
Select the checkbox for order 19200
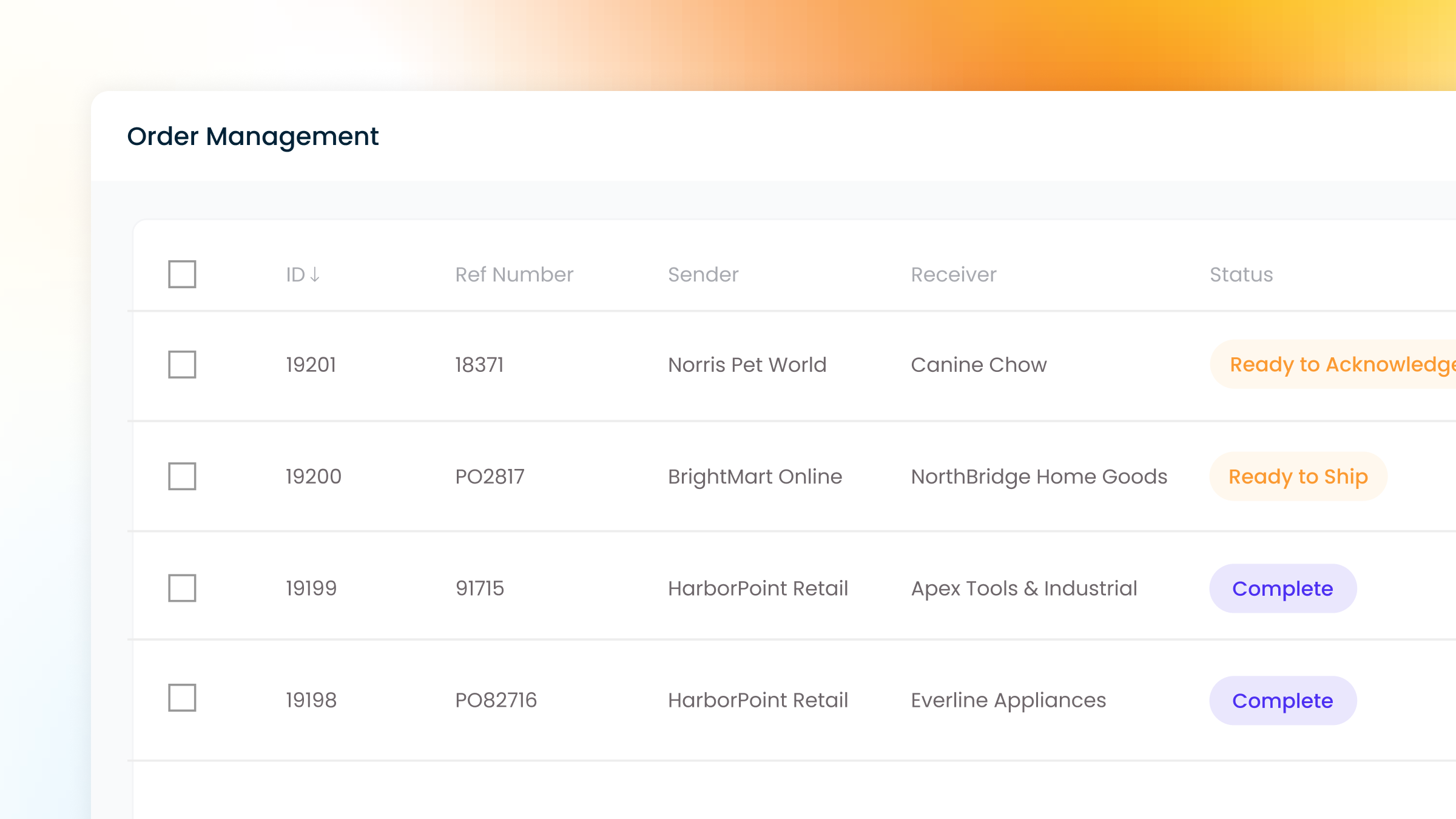click(x=182, y=476)
